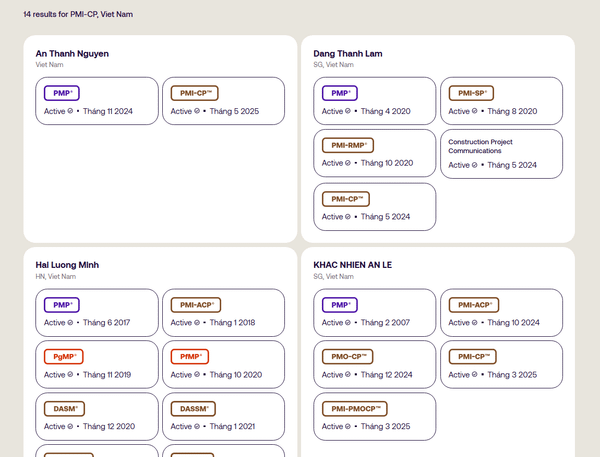The width and height of the screenshot is (600, 457).
Task: Click Active check icon beside Tháng 11 2024
Action: click(x=70, y=111)
